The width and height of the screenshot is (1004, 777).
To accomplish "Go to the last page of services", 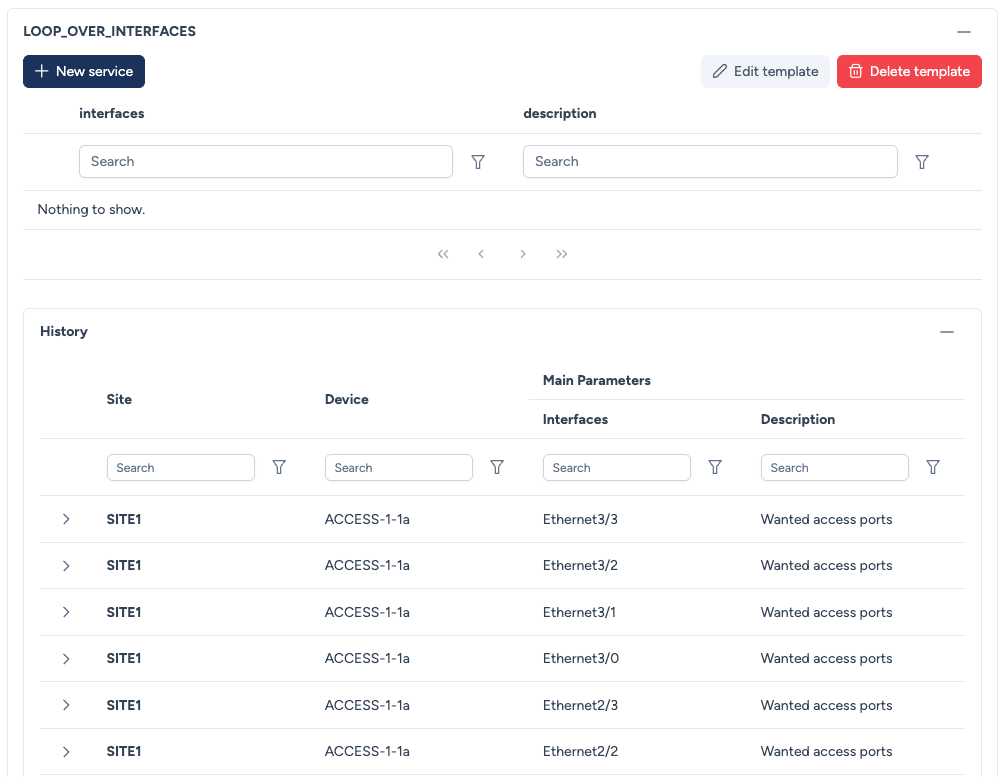I will click(562, 254).
